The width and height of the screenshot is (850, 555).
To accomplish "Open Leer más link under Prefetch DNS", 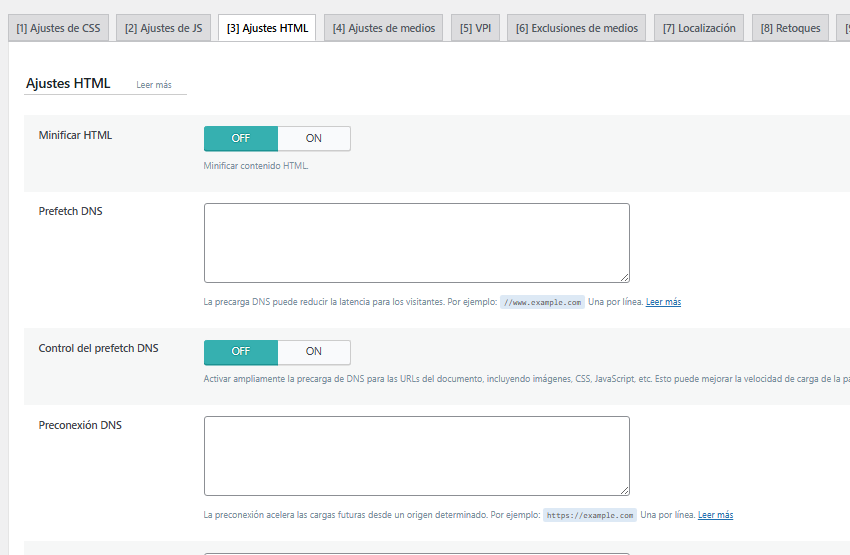I will (663, 302).
